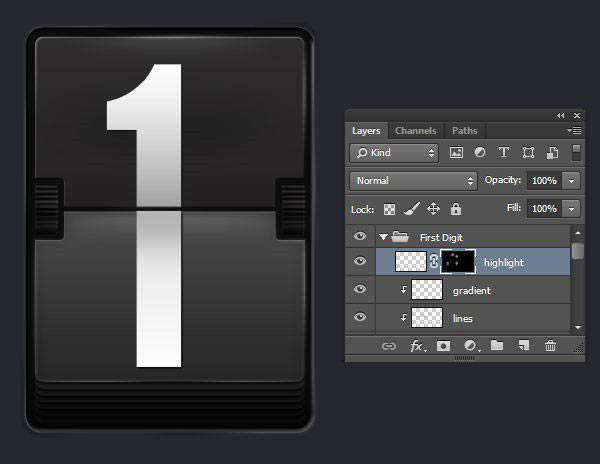Filter layers by type (text) layers
600x464 pixels.
[503, 153]
